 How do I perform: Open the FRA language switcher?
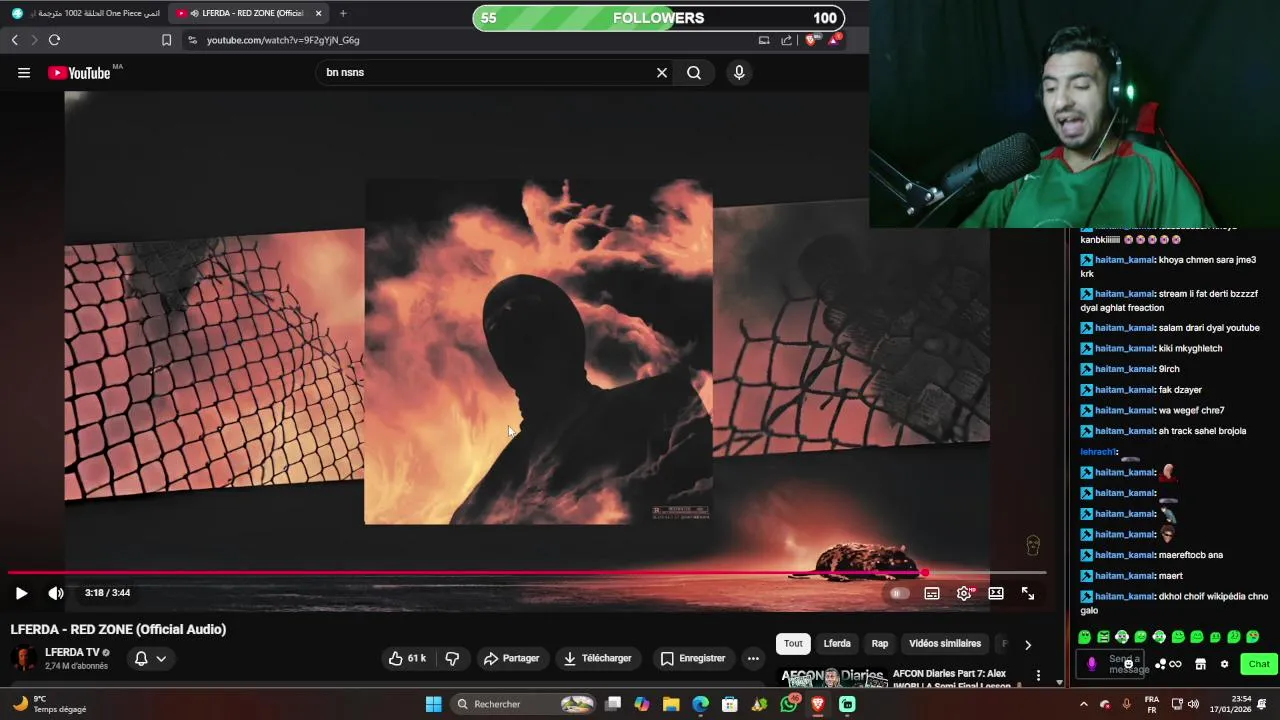[1152, 704]
